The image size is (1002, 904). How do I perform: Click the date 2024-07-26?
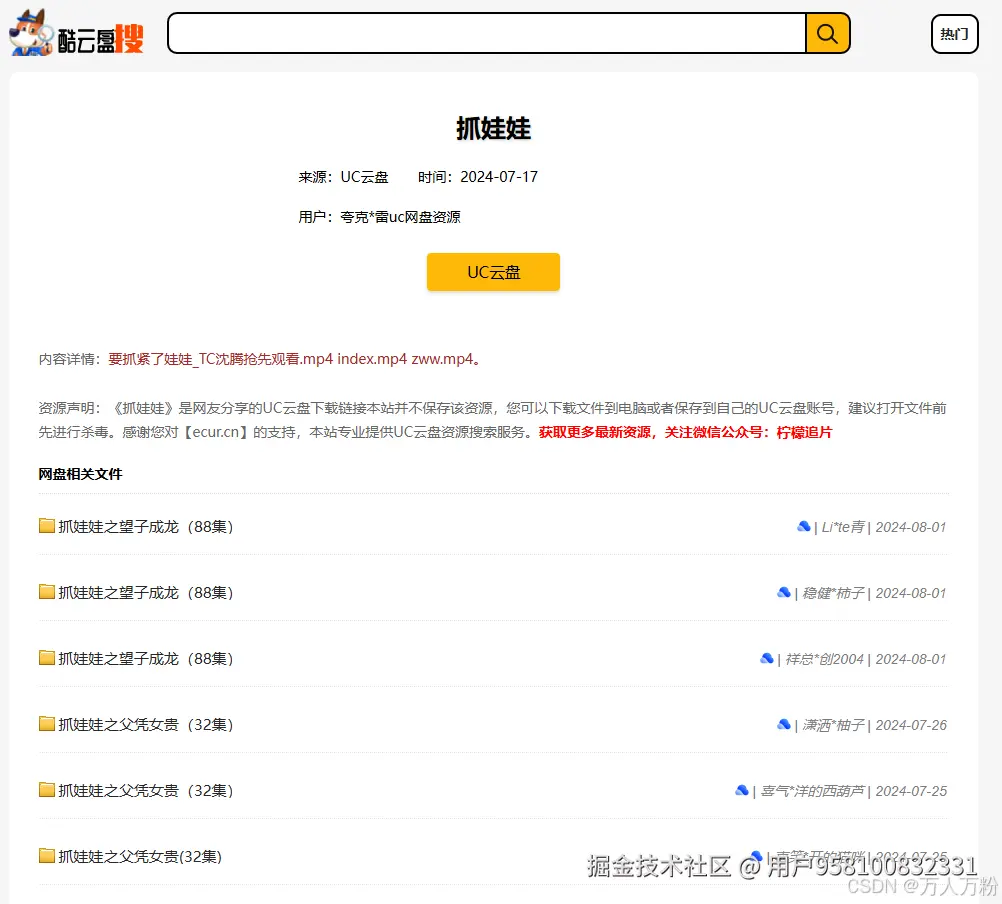[911, 725]
